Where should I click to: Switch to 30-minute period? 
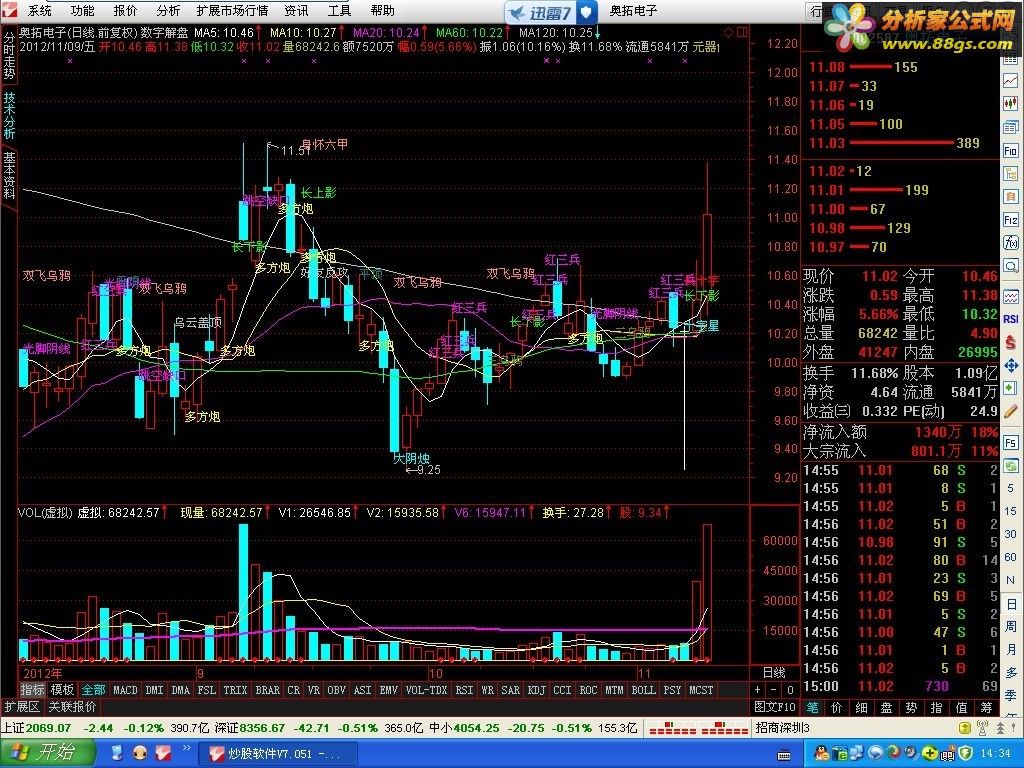(1010, 534)
